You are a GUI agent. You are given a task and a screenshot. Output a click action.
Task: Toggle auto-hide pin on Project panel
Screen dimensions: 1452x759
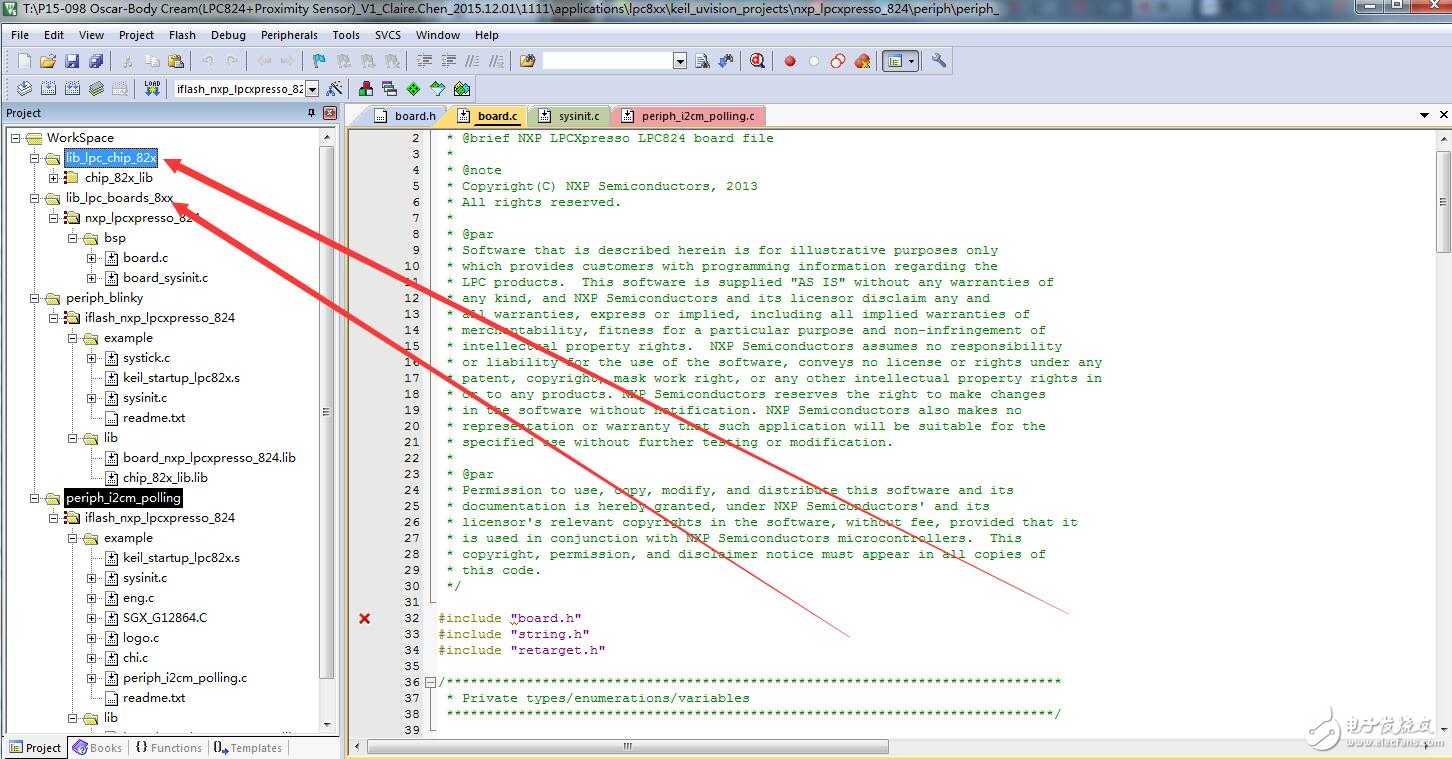pos(311,113)
